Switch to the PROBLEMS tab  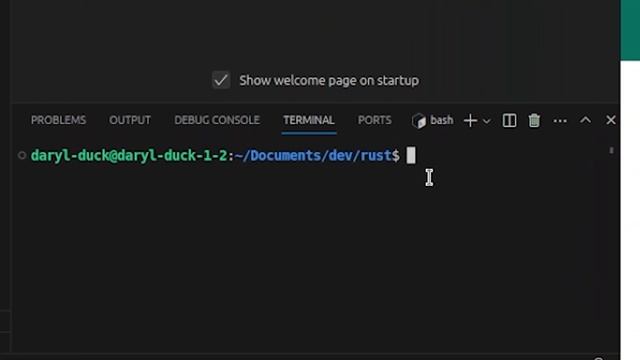58,120
